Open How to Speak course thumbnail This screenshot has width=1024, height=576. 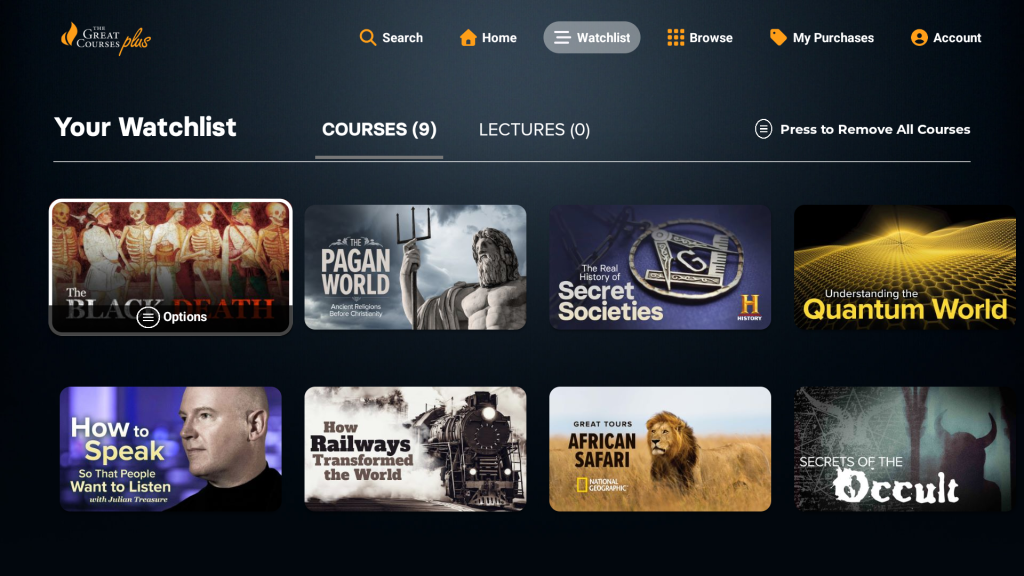(x=170, y=449)
